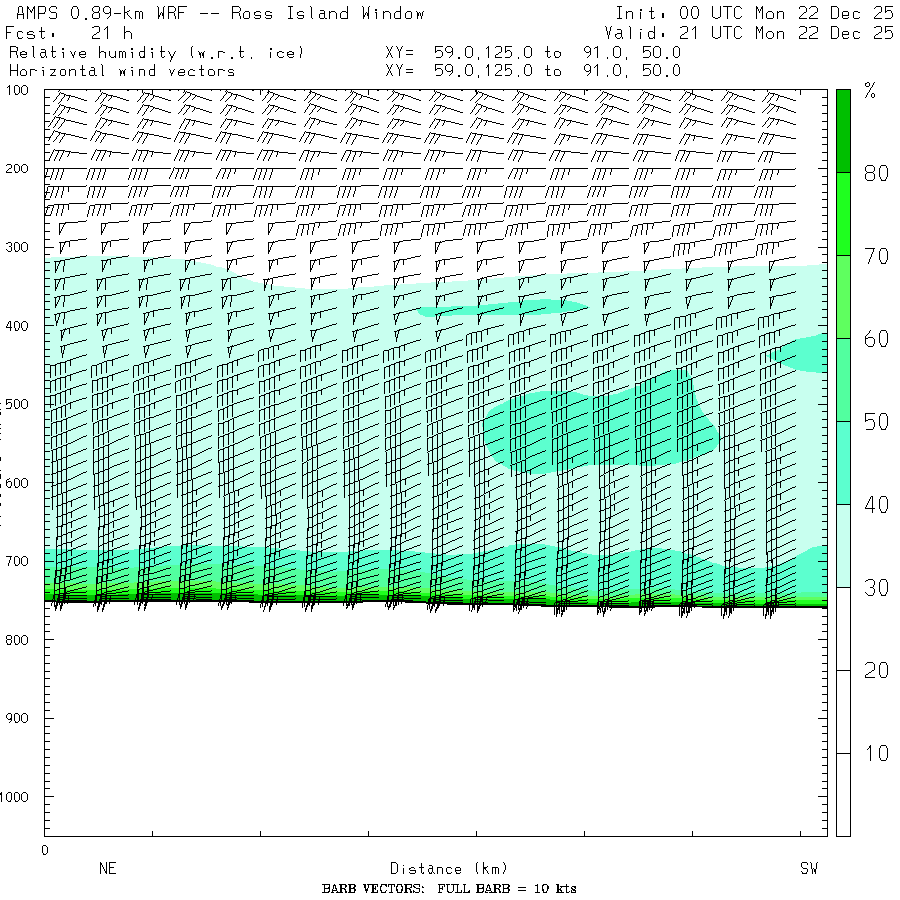
Task: Click the 'NE' cross-section endpoint label
Action: pos(108,868)
